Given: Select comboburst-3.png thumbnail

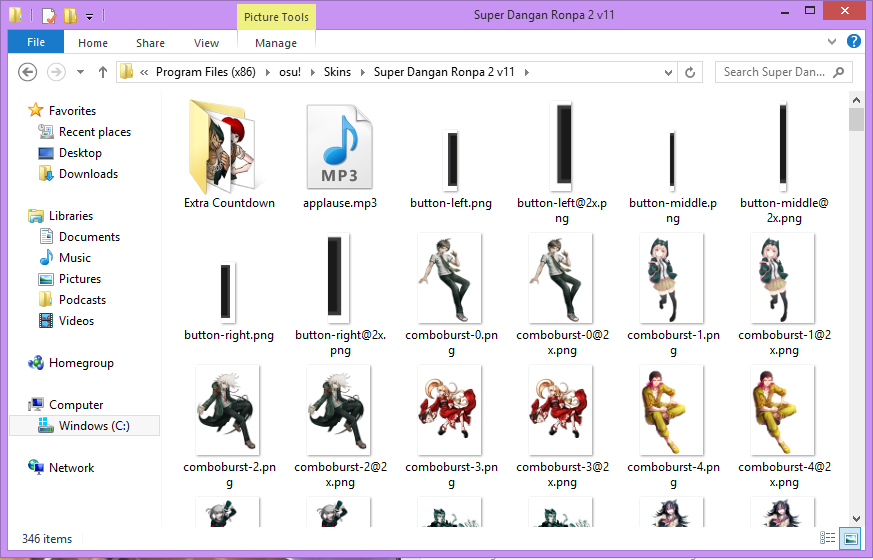Looking at the screenshot, I should point(450,410).
